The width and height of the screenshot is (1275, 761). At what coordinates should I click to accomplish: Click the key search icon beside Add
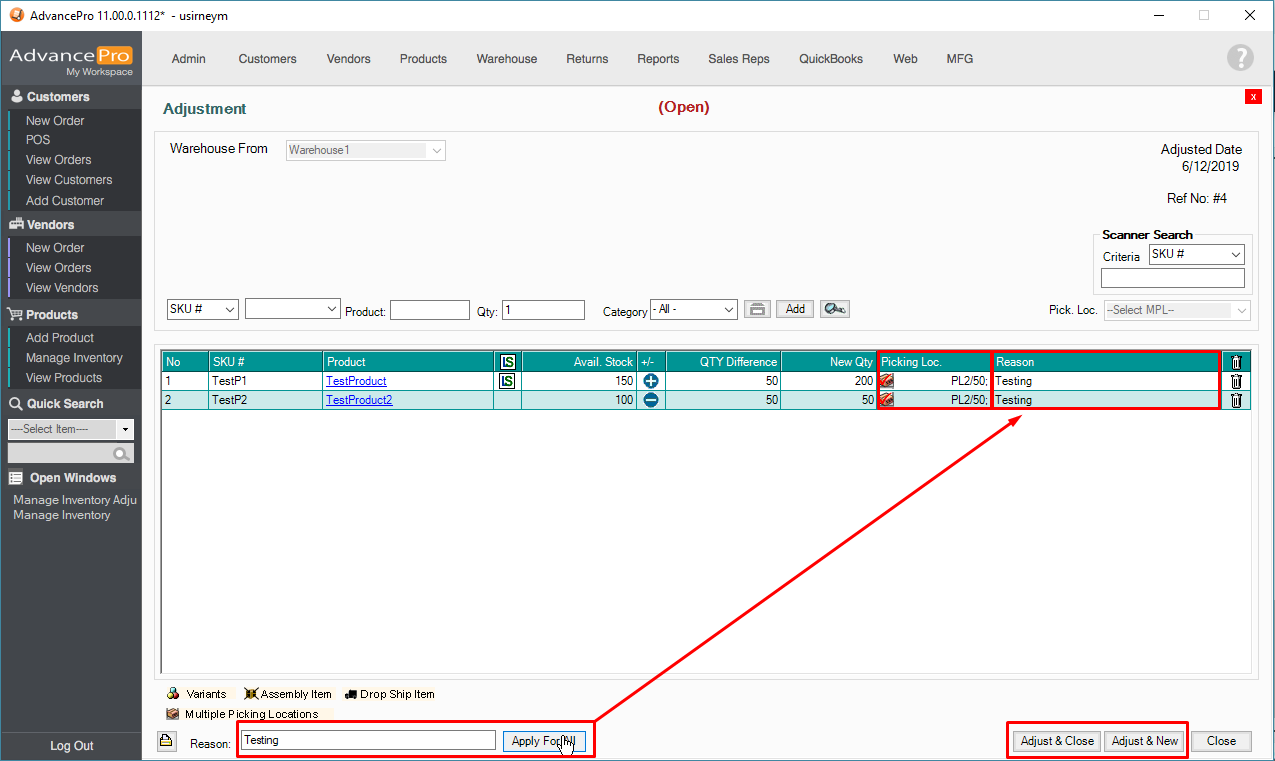point(834,310)
